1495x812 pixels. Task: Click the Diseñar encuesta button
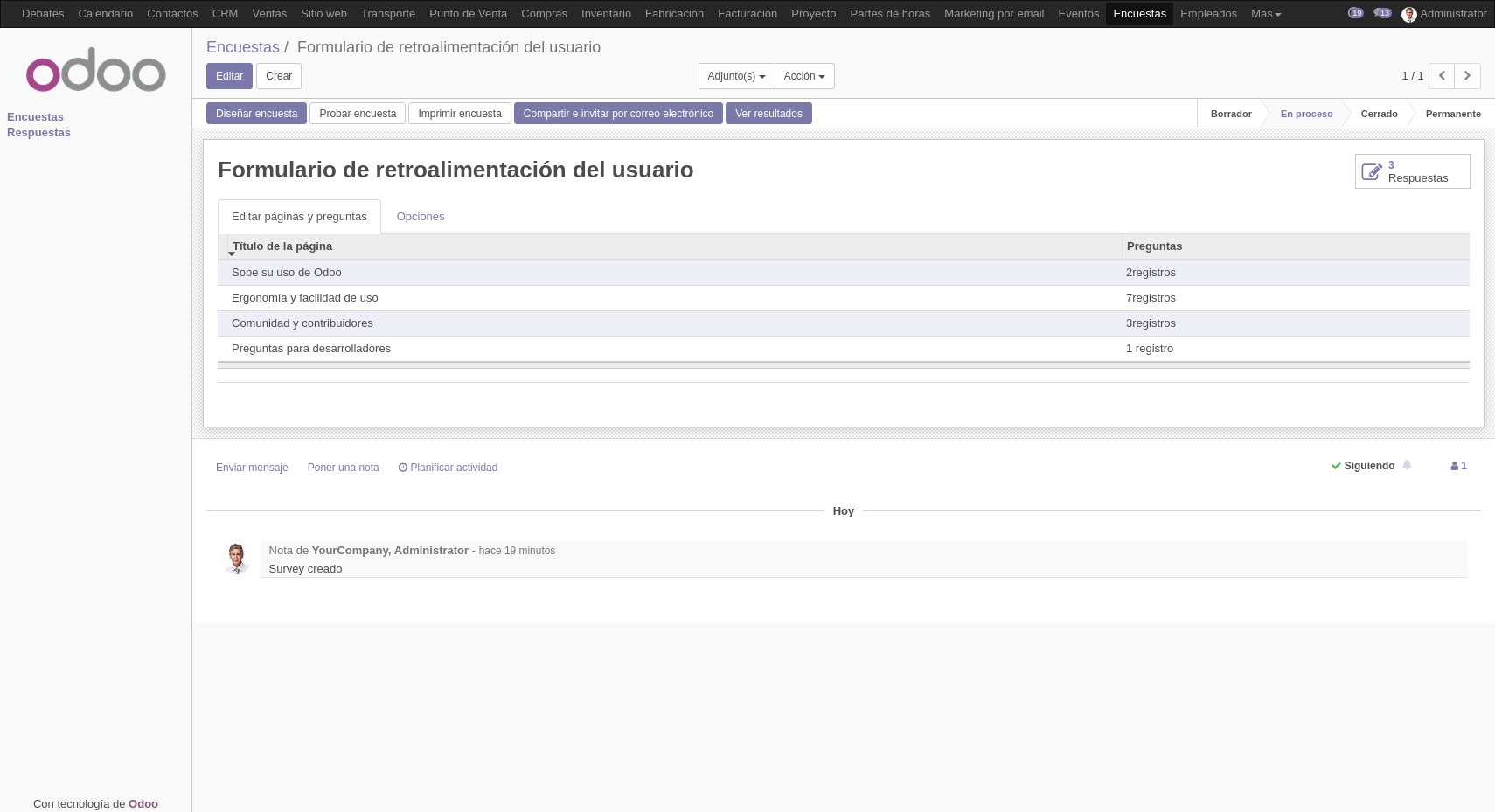click(256, 114)
